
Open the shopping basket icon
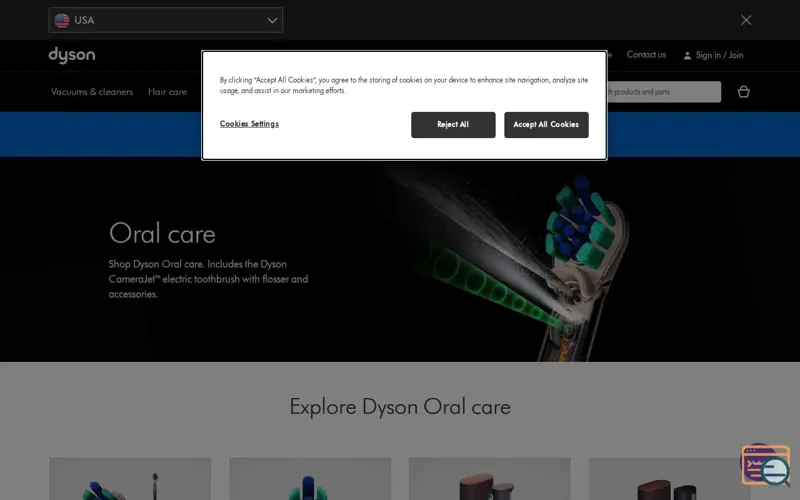click(743, 92)
